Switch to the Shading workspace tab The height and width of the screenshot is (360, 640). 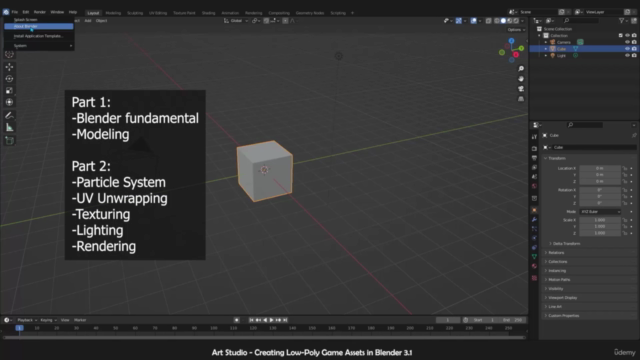click(208, 13)
